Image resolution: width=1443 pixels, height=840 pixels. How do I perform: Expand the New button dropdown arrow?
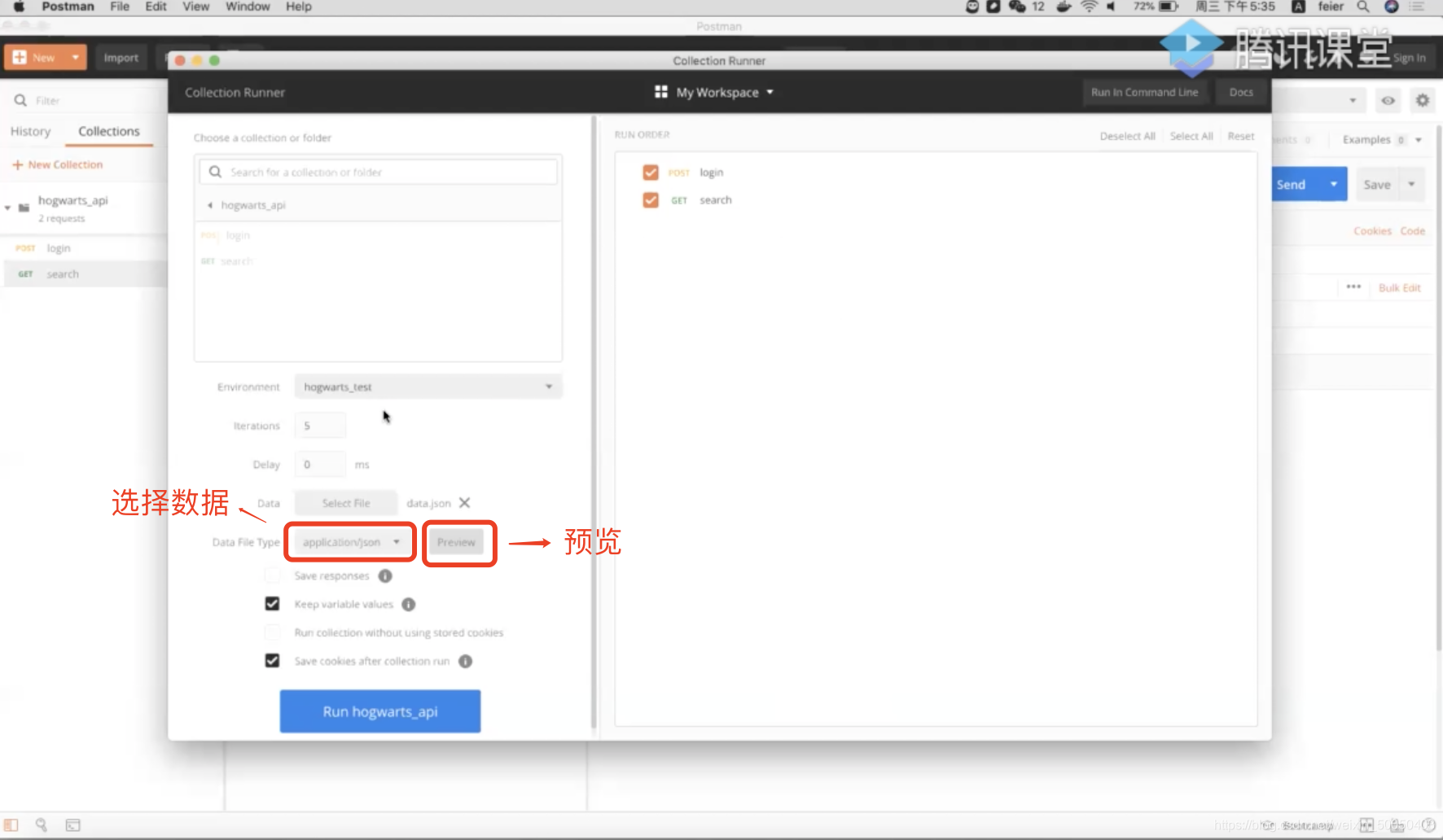75,58
